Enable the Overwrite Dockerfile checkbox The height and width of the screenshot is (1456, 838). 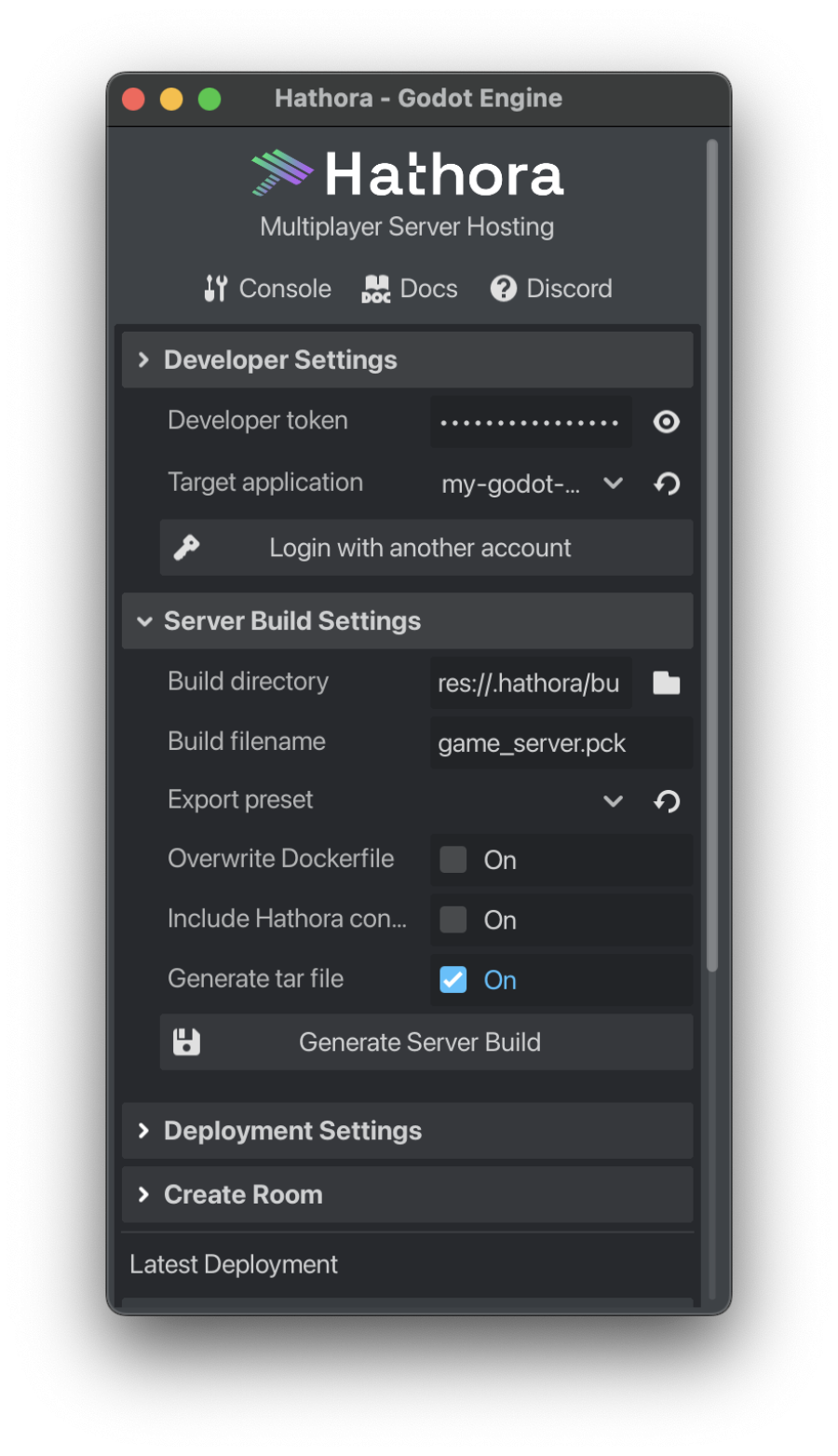[453, 860]
